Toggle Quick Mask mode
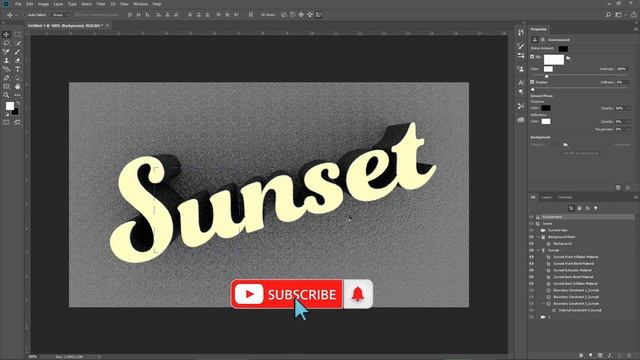 (6, 122)
